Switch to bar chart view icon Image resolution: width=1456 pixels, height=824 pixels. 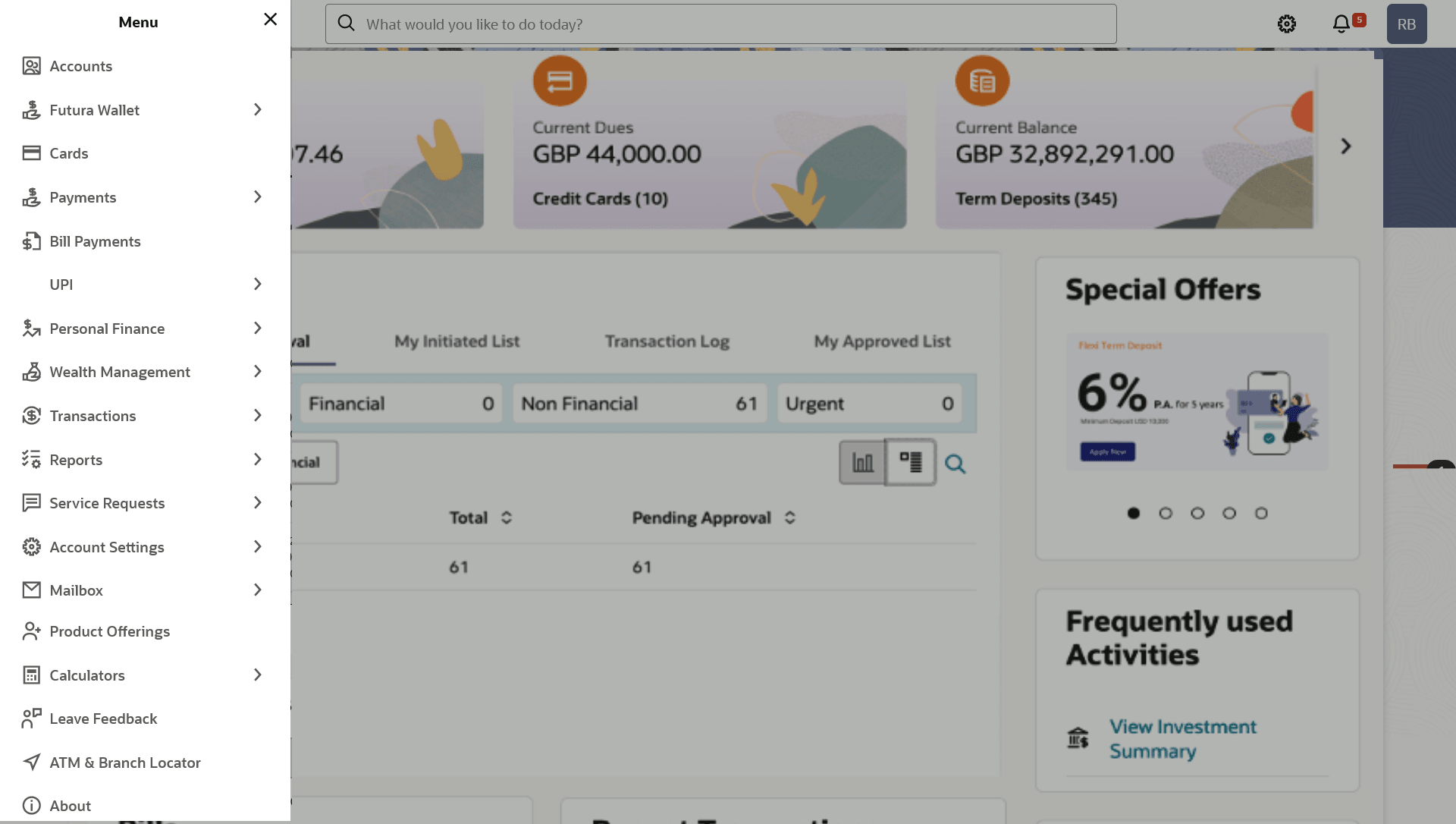click(862, 462)
